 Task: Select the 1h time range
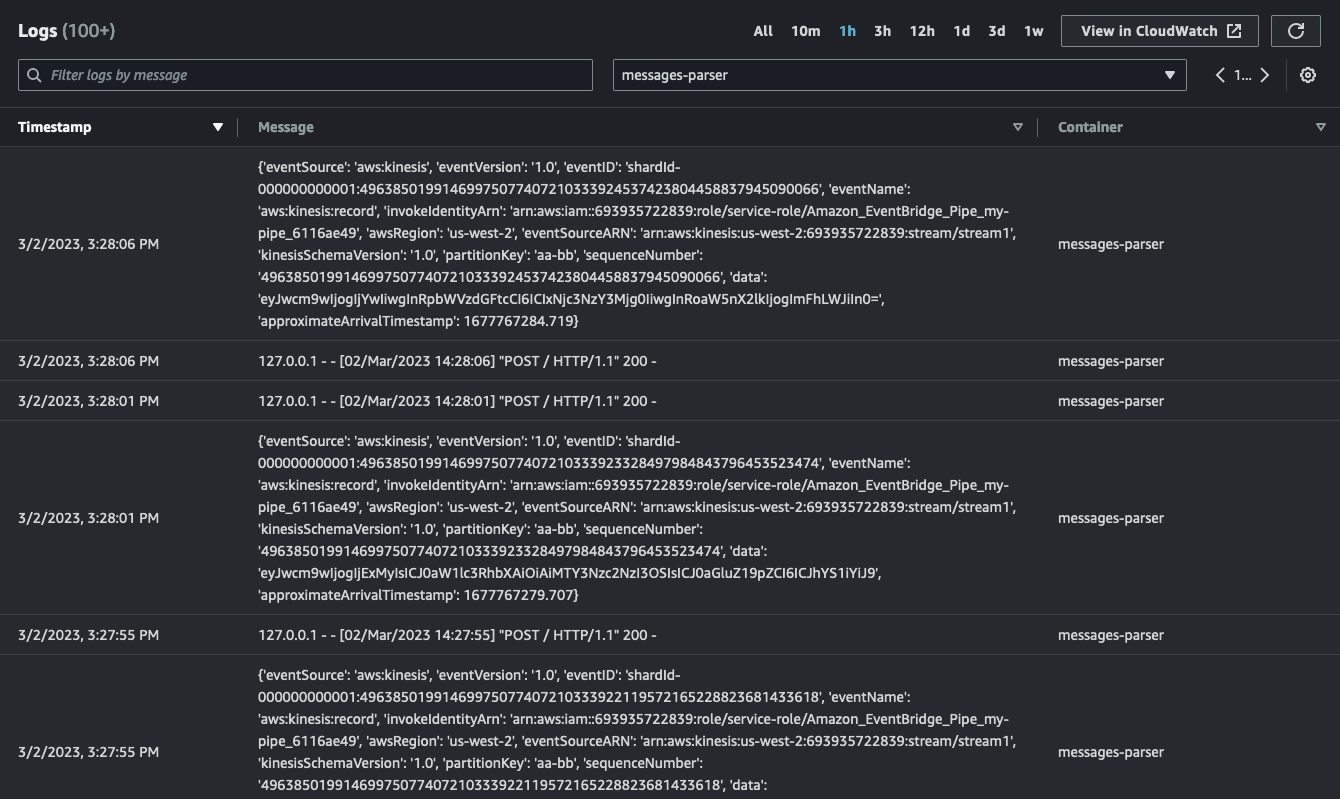pos(847,31)
